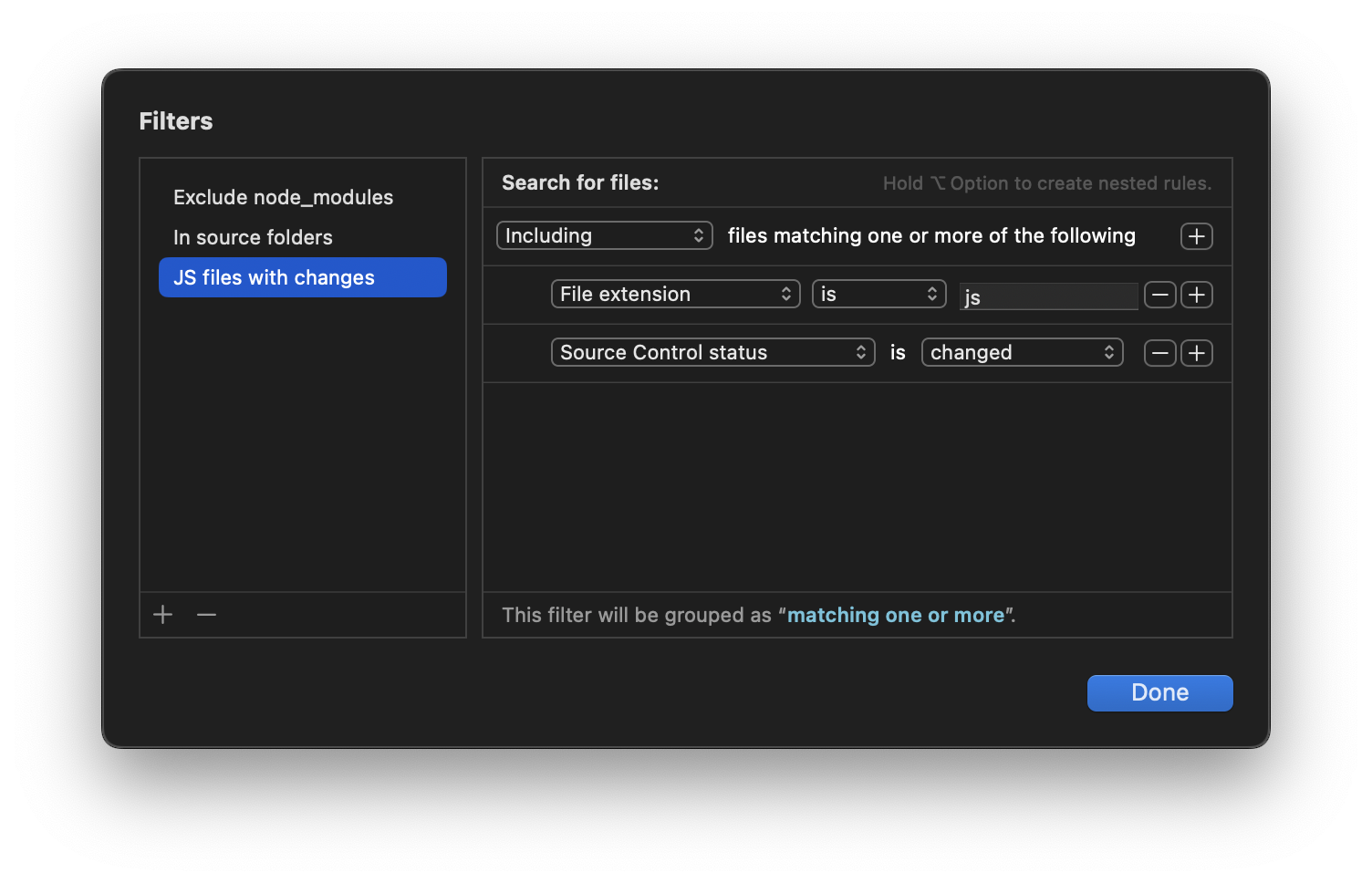Screen dimensions: 1372x883
Task: Select the Exclude node_modules filter
Action: (303, 197)
